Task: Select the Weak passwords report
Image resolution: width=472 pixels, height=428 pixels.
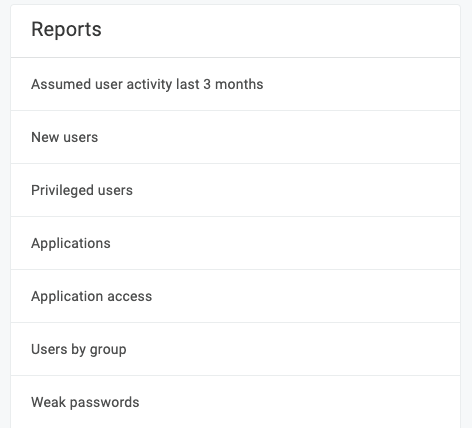Action: tap(235, 402)
